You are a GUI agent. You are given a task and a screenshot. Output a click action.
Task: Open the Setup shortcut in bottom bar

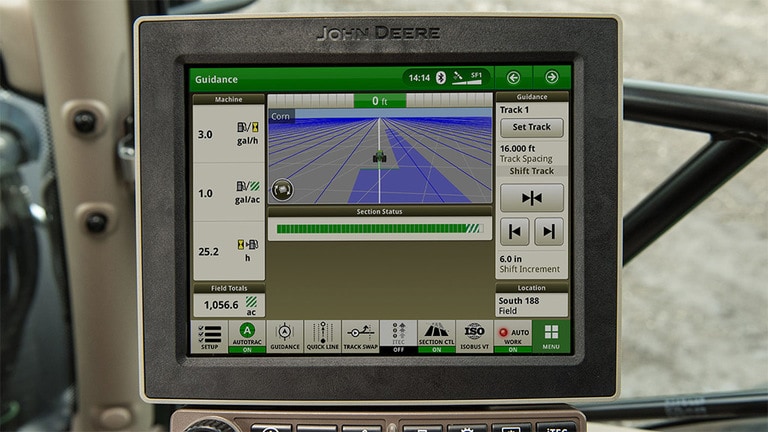(209, 336)
